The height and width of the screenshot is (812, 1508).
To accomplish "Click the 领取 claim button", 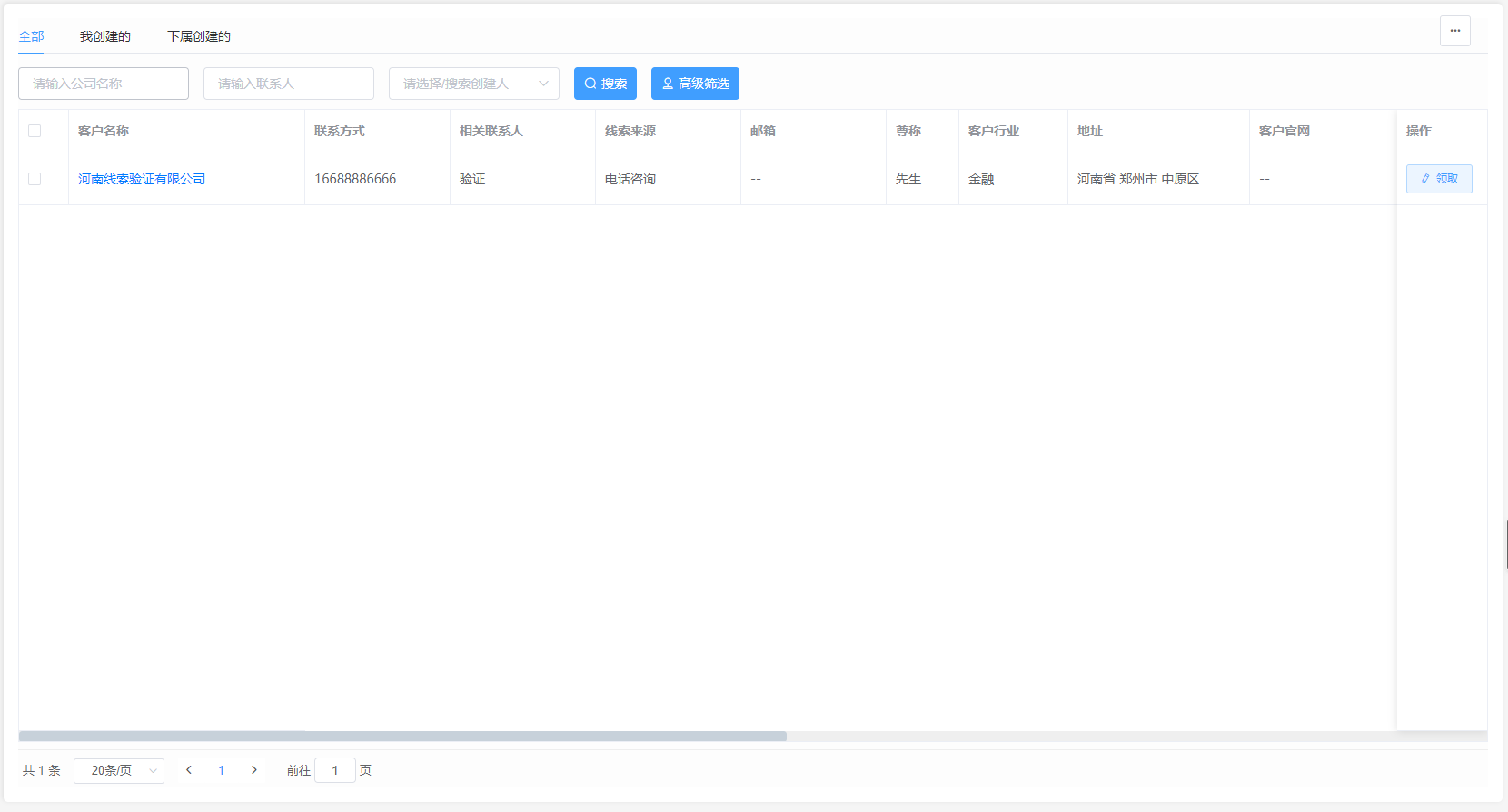I will tap(1439, 179).
